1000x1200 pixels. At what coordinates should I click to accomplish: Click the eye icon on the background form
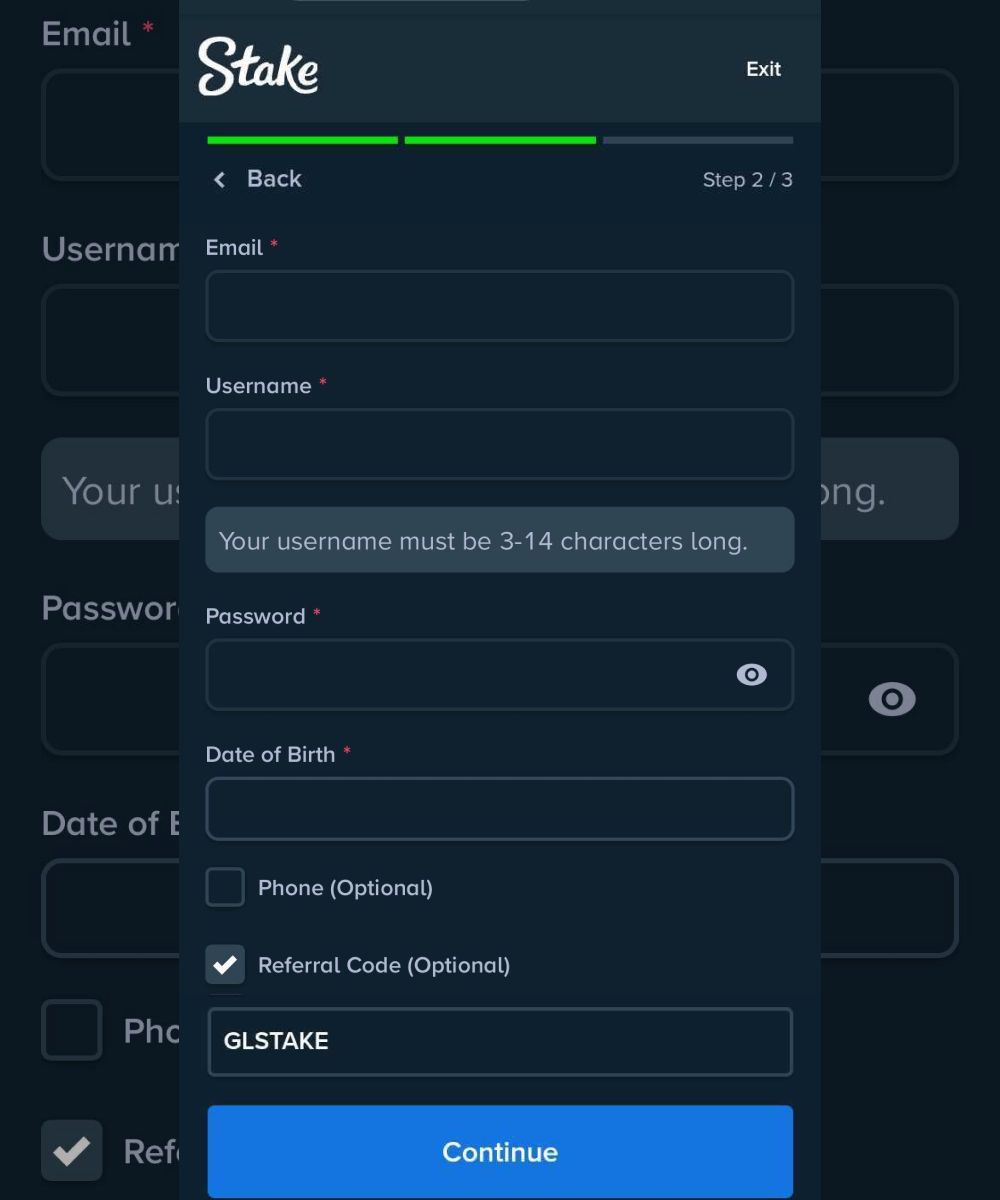(891, 699)
